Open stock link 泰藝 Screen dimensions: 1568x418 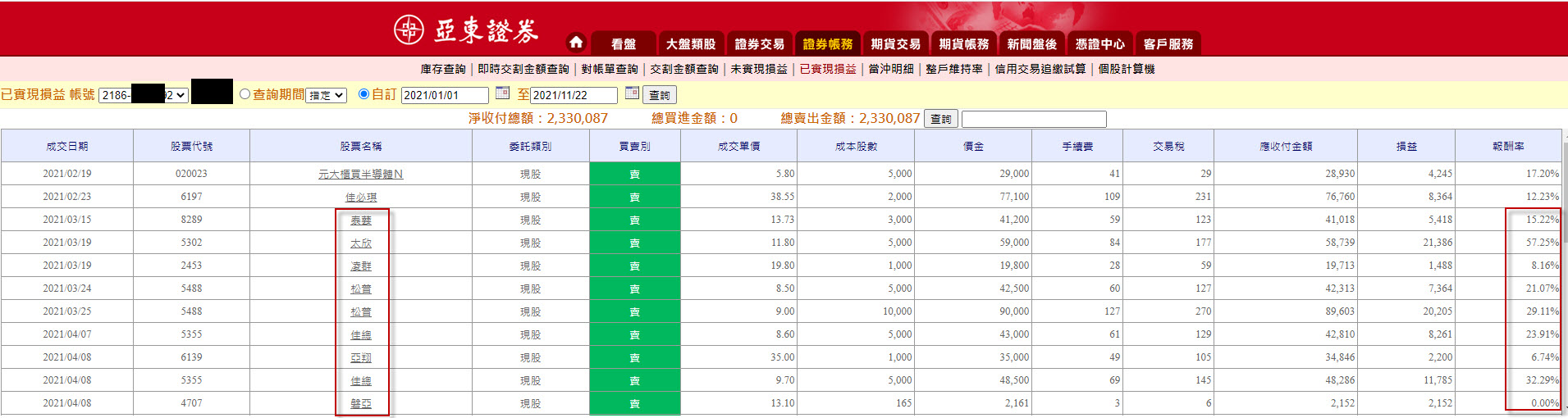click(361, 220)
